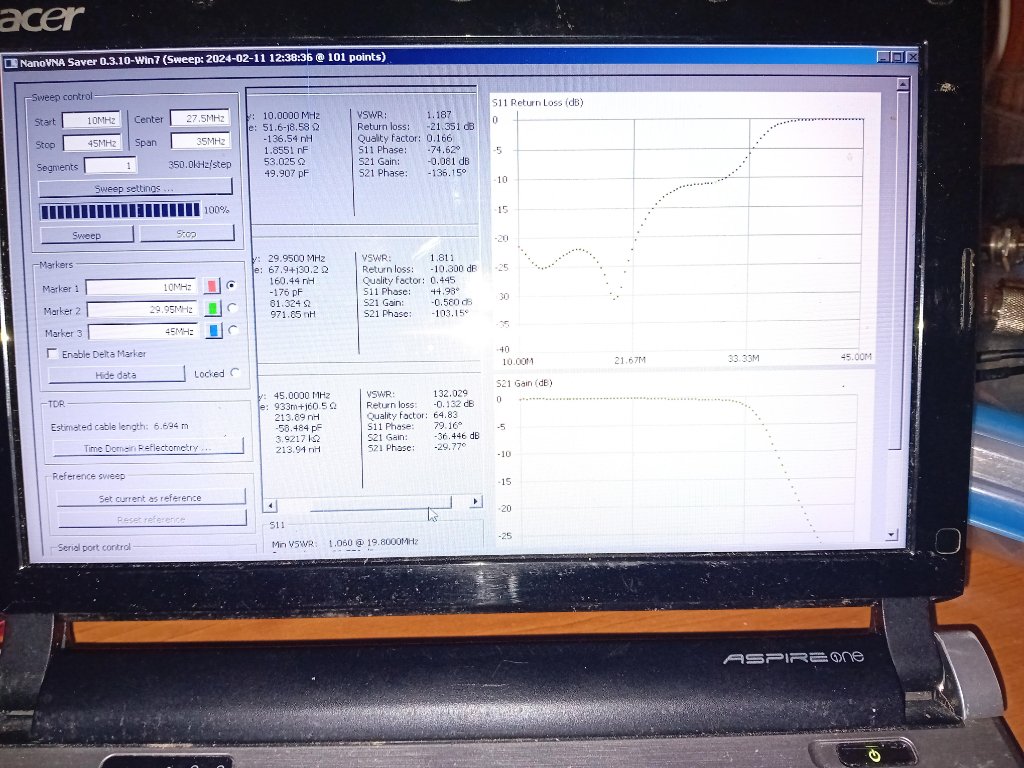Click the Center frequency field
1024x768 pixels.
pyautogui.click(x=199, y=118)
